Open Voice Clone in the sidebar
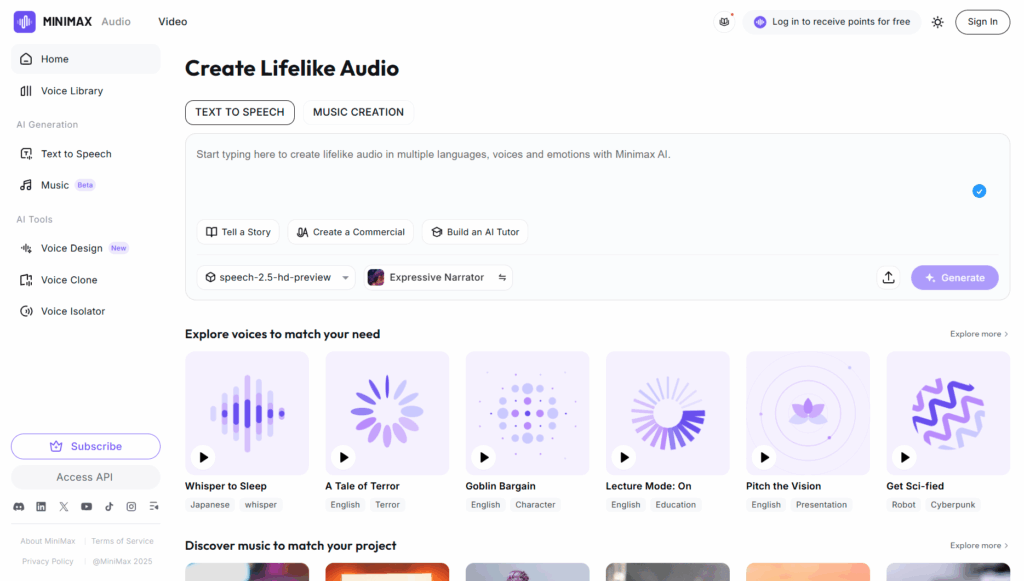Image resolution: width=1024 pixels, height=581 pixels. click(x=69, y=280)
